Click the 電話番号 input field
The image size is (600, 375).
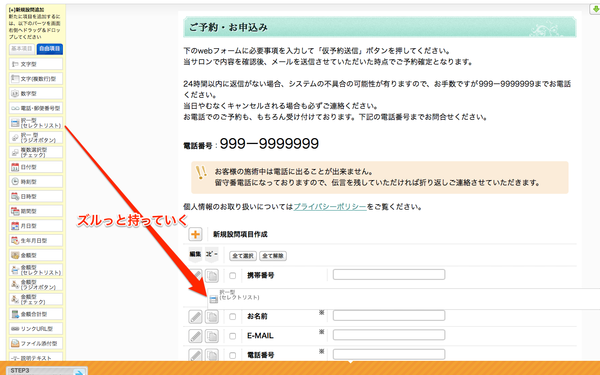[389, 354]
